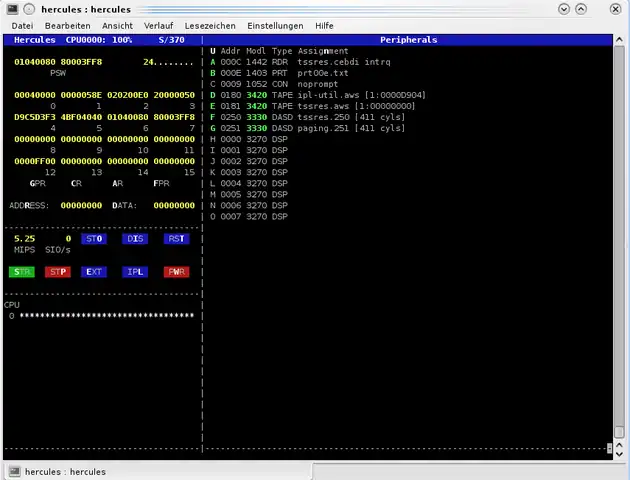Open the Datei menu

pos(22,25)
